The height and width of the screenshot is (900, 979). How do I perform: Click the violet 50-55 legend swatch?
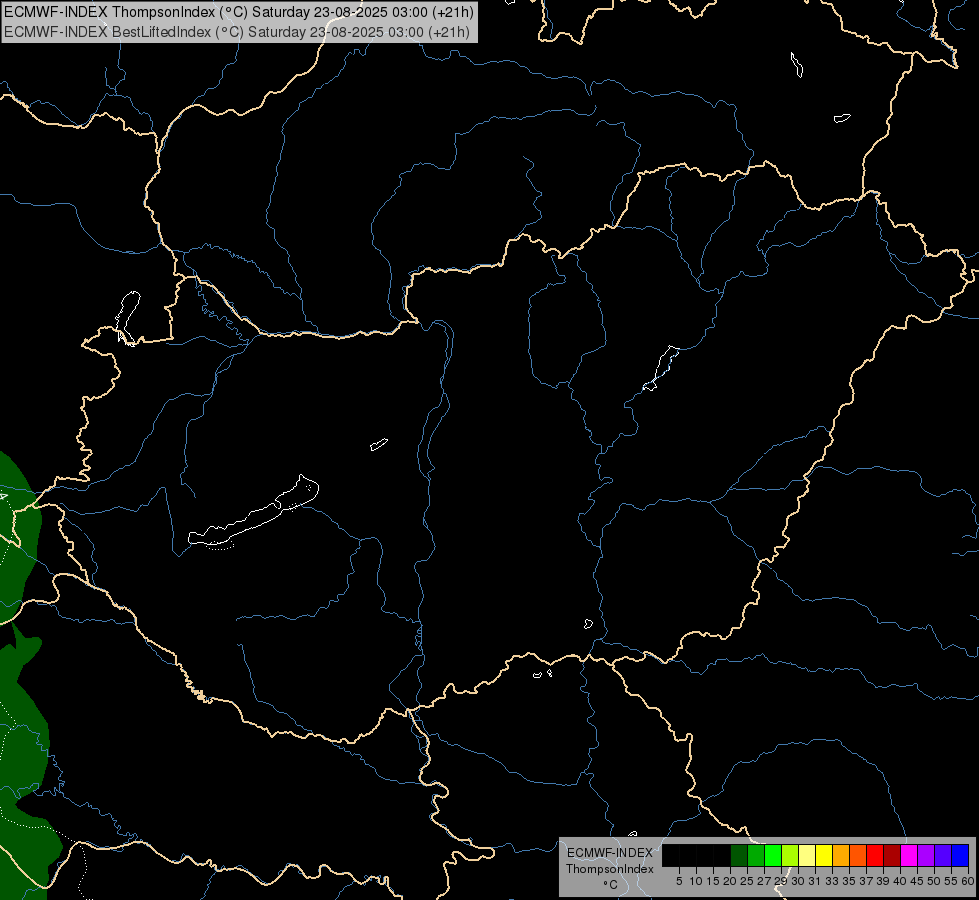click(x=943, y=855)
